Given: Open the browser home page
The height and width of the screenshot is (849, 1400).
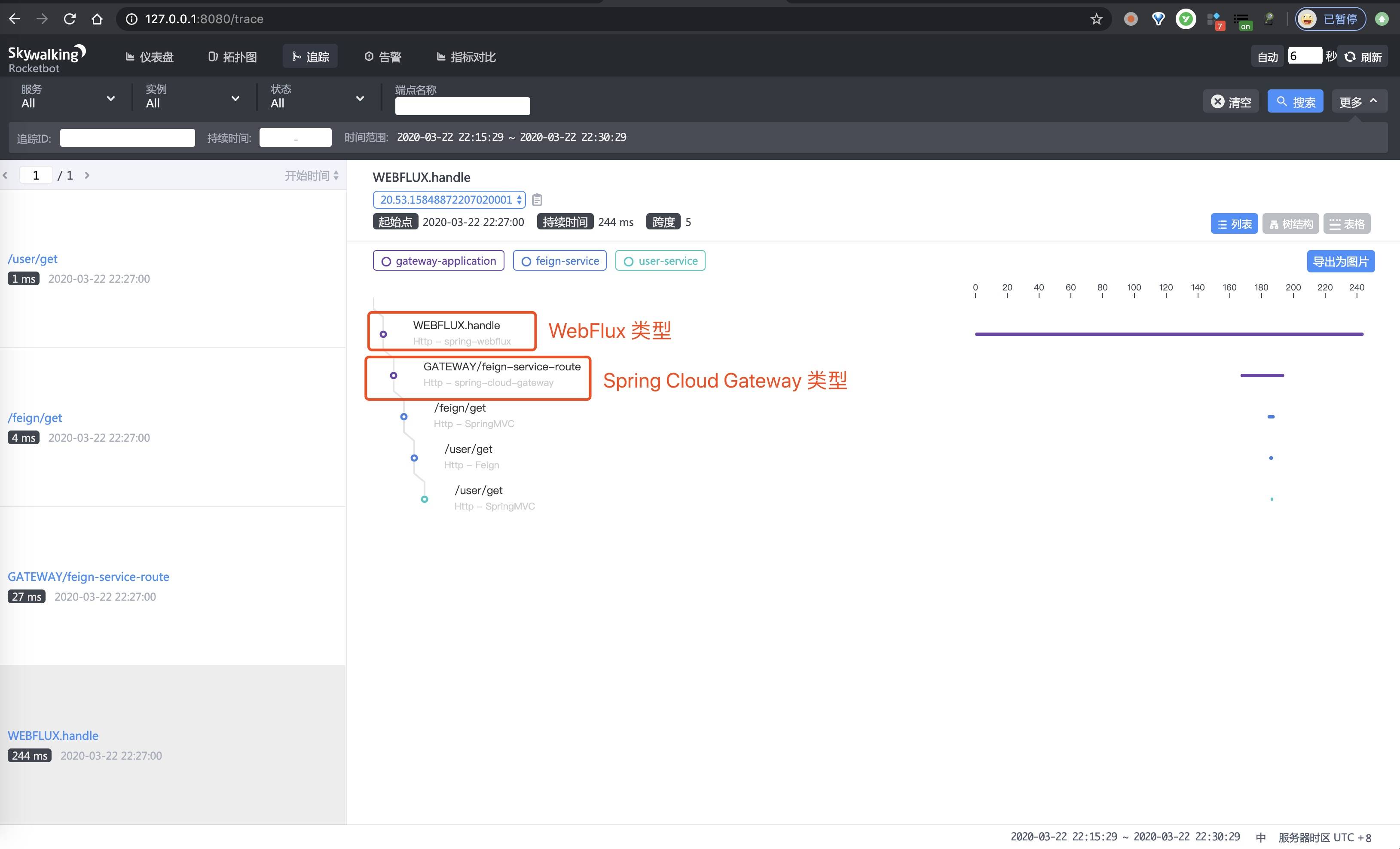Looking at the screenshot, I should tap(97, 19).
